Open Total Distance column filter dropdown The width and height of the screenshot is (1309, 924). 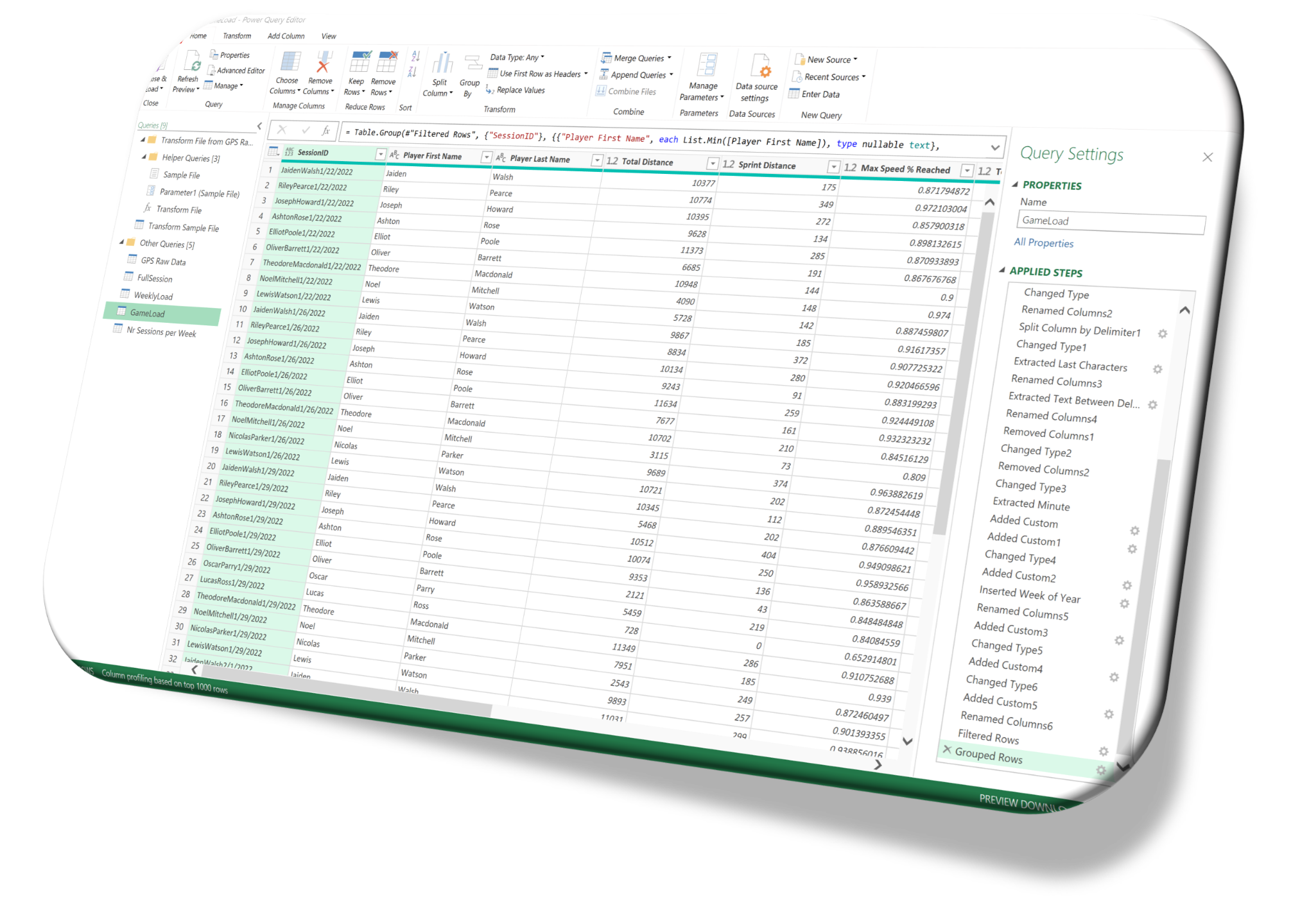pos(712,164)
